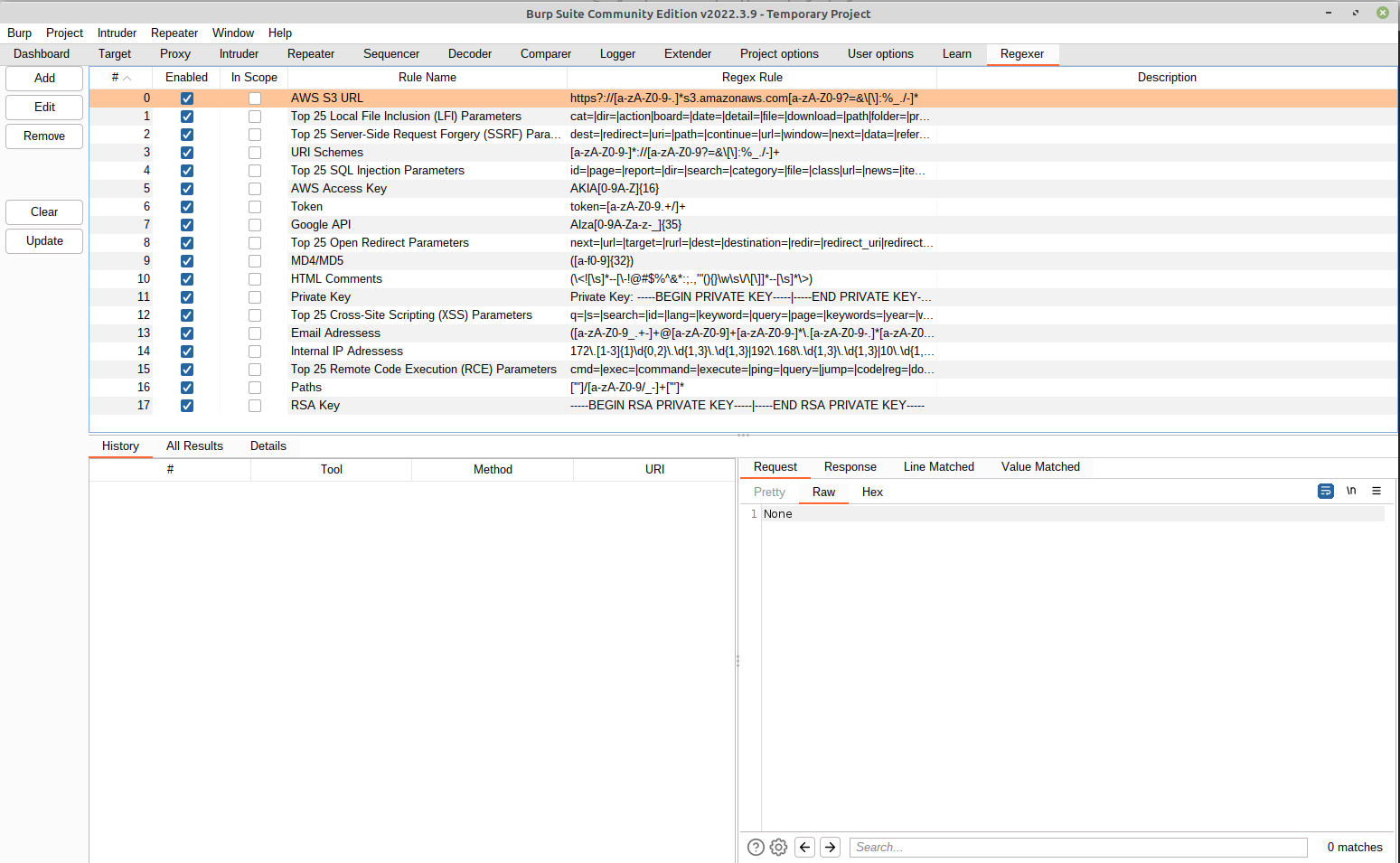
Task: Open the Line Matched tab
Action: (x=939, y=467)
